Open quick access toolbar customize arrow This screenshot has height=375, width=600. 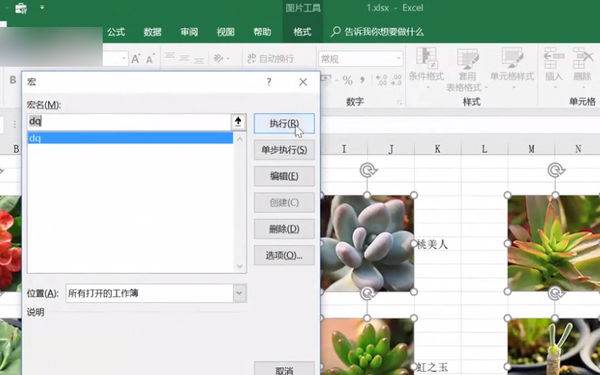click(42, 8)
